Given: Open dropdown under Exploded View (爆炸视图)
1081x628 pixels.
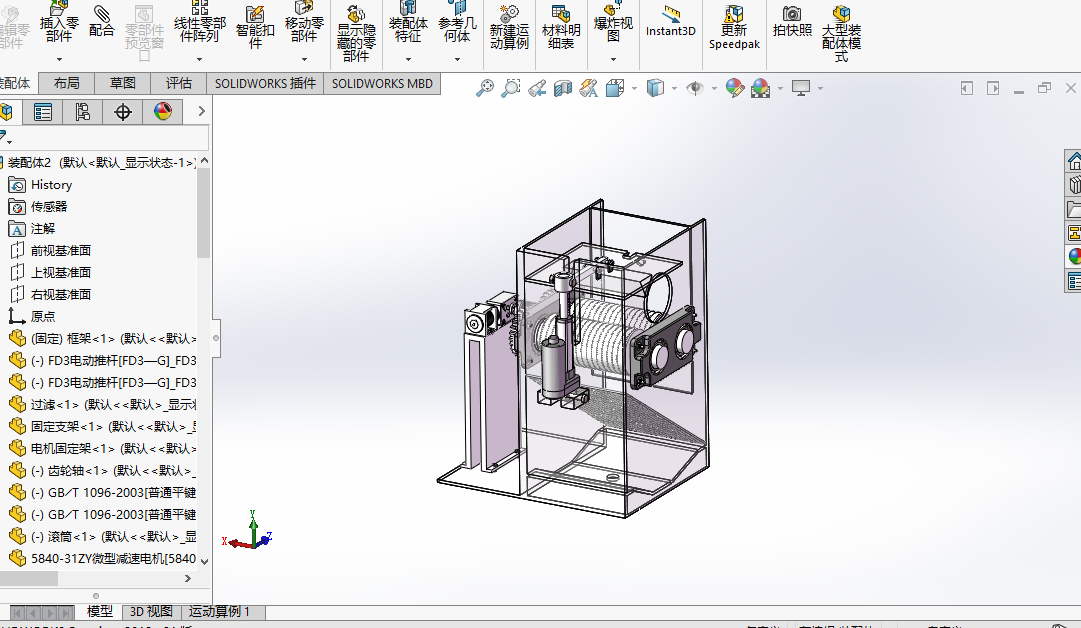Looking at the screenshot, I should coord(613,59).
